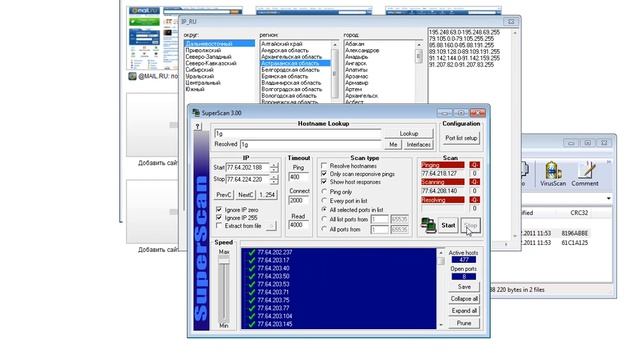Image resolution: width=640 pixels, height=360 pixels.
Task: Uncheck Ignore IP 255
Action: [x=219, y=218]
